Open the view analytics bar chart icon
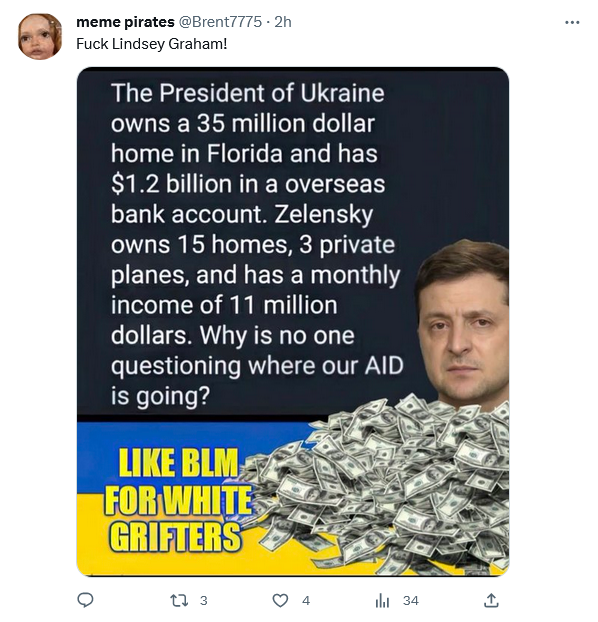The width and height of the screenshot is (598, 622). point(382,601)
